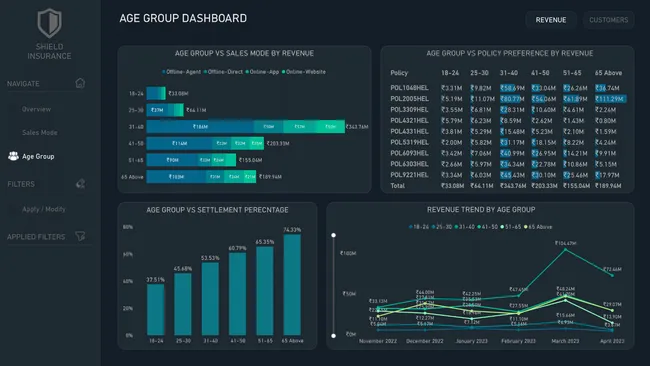The width and height of the screenshot is (650, 366).
Task: Click the top handle of revenue trend zoom slider
Action: [333, 235]
